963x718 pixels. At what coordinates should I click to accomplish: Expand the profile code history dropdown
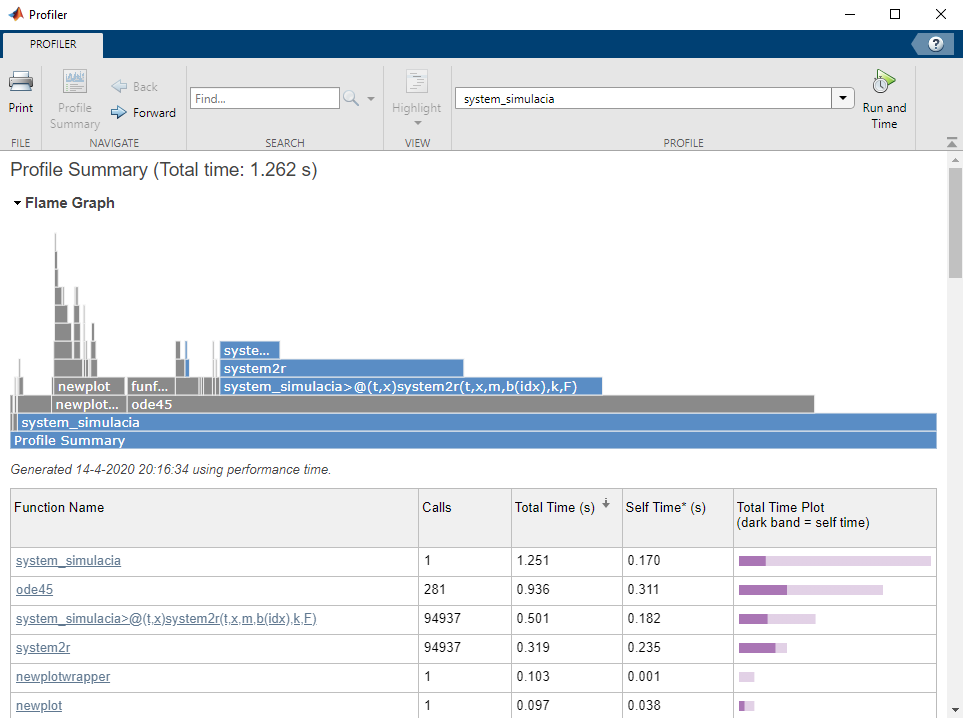coord(843,98)
